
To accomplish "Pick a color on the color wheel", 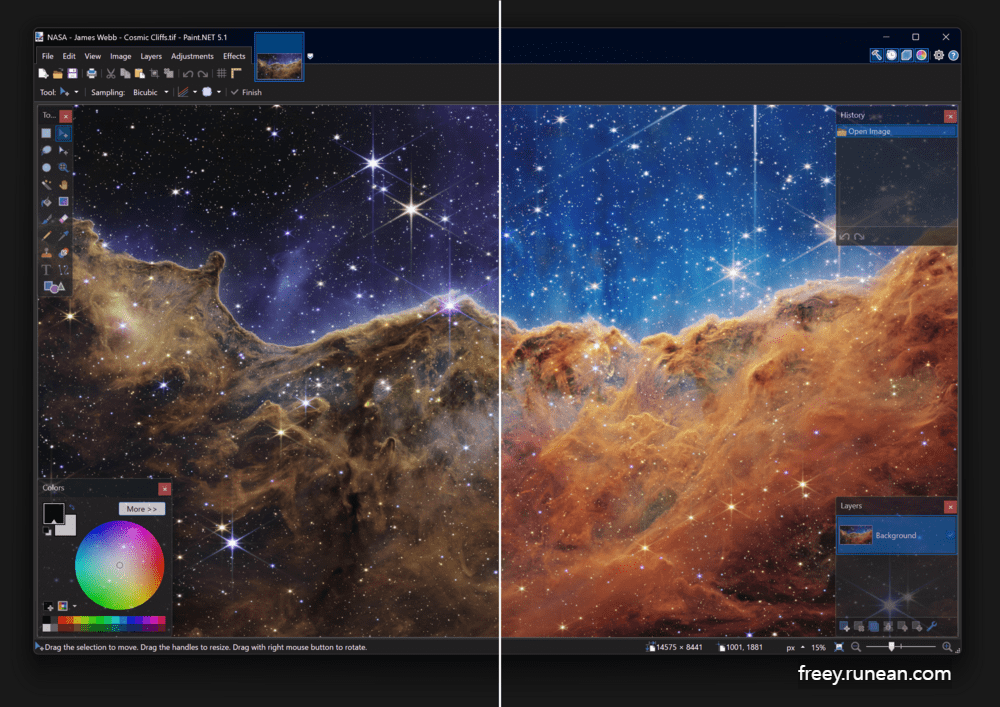I will pos(119,565).
